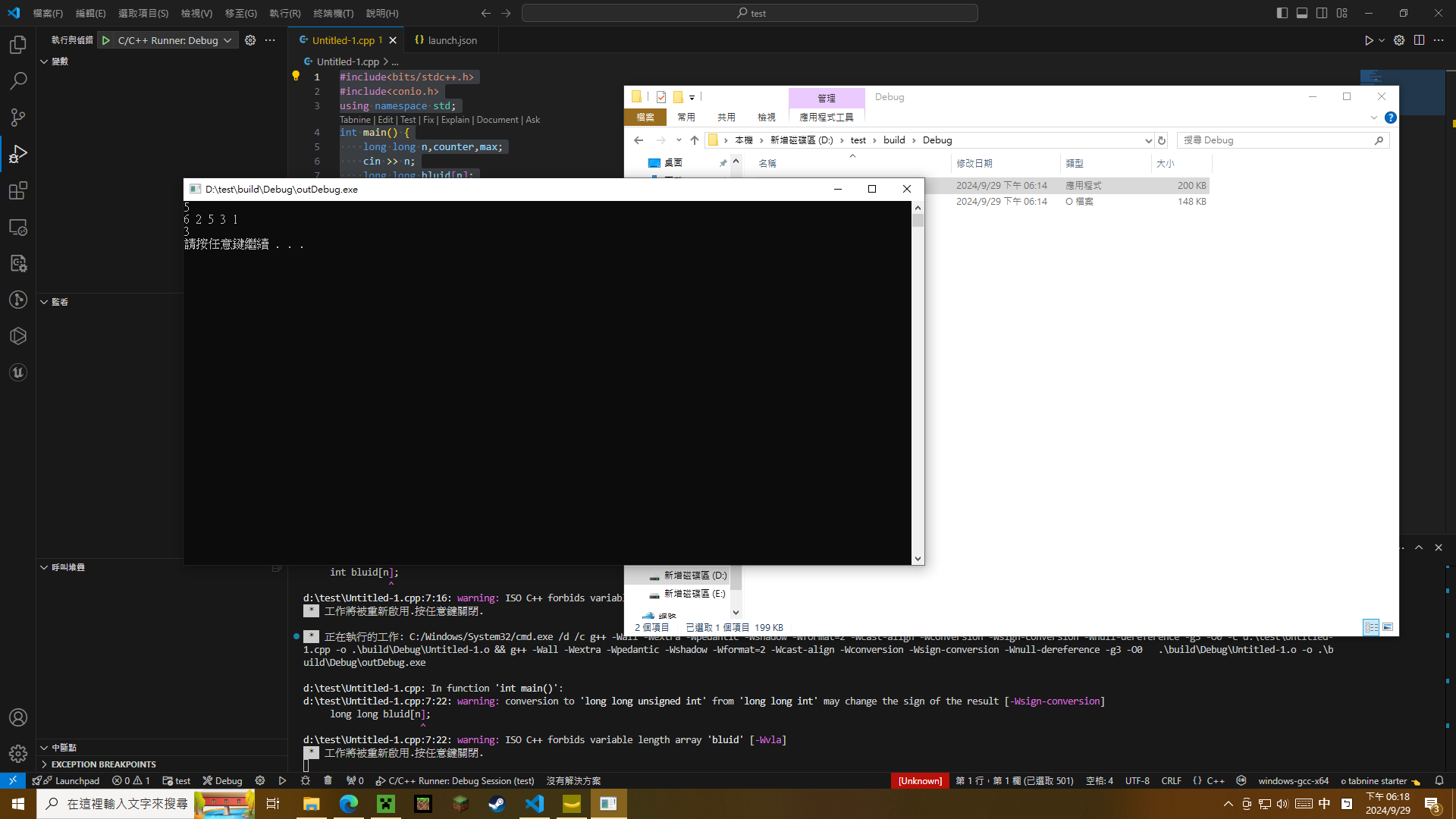Viewport: 1456px width, 819px height.
Task: Open the Search view in activity bar
Action: pyautogui.click(x=18, y=81)
